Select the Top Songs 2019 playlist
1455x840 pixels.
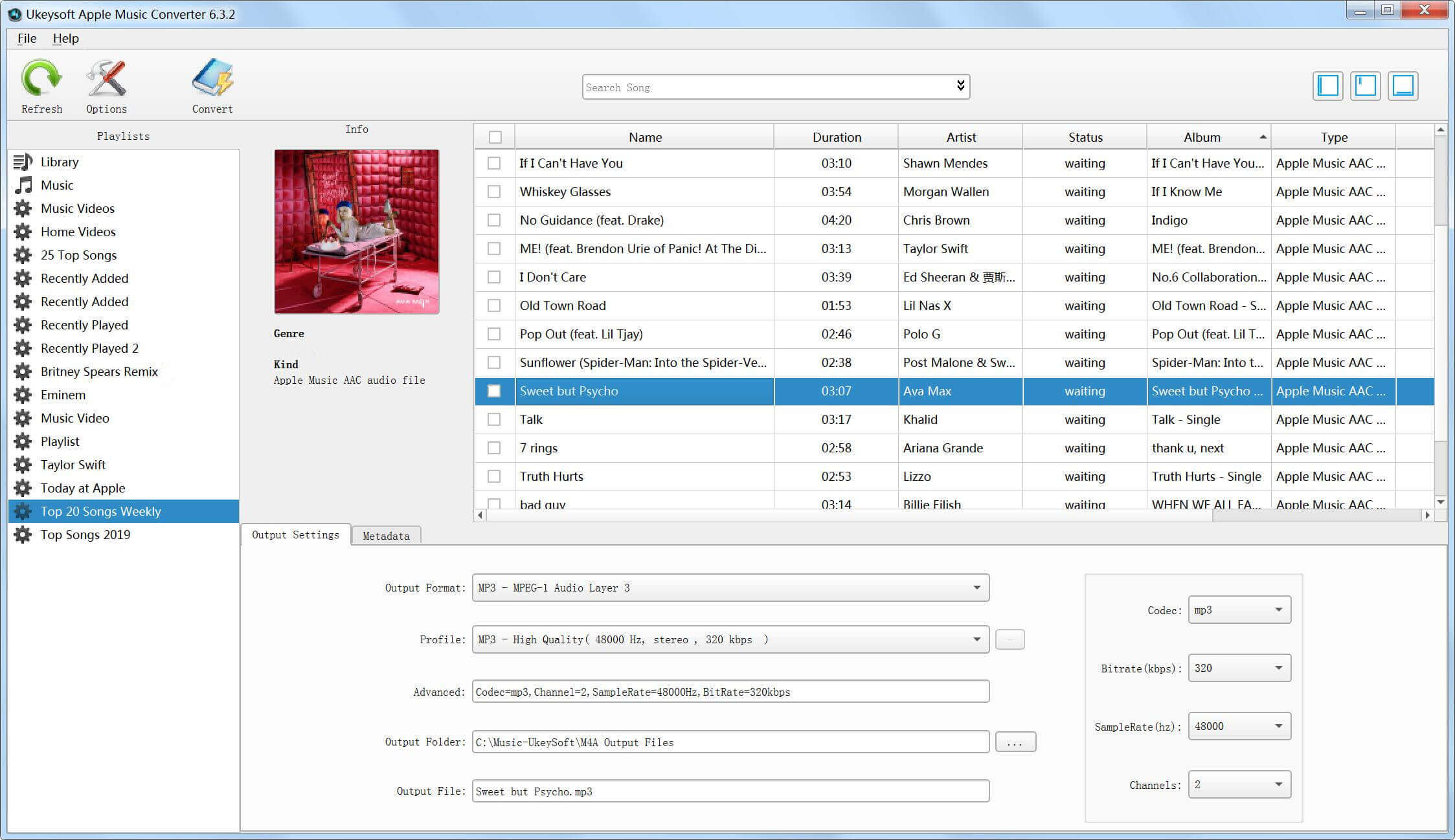[85, 534]
